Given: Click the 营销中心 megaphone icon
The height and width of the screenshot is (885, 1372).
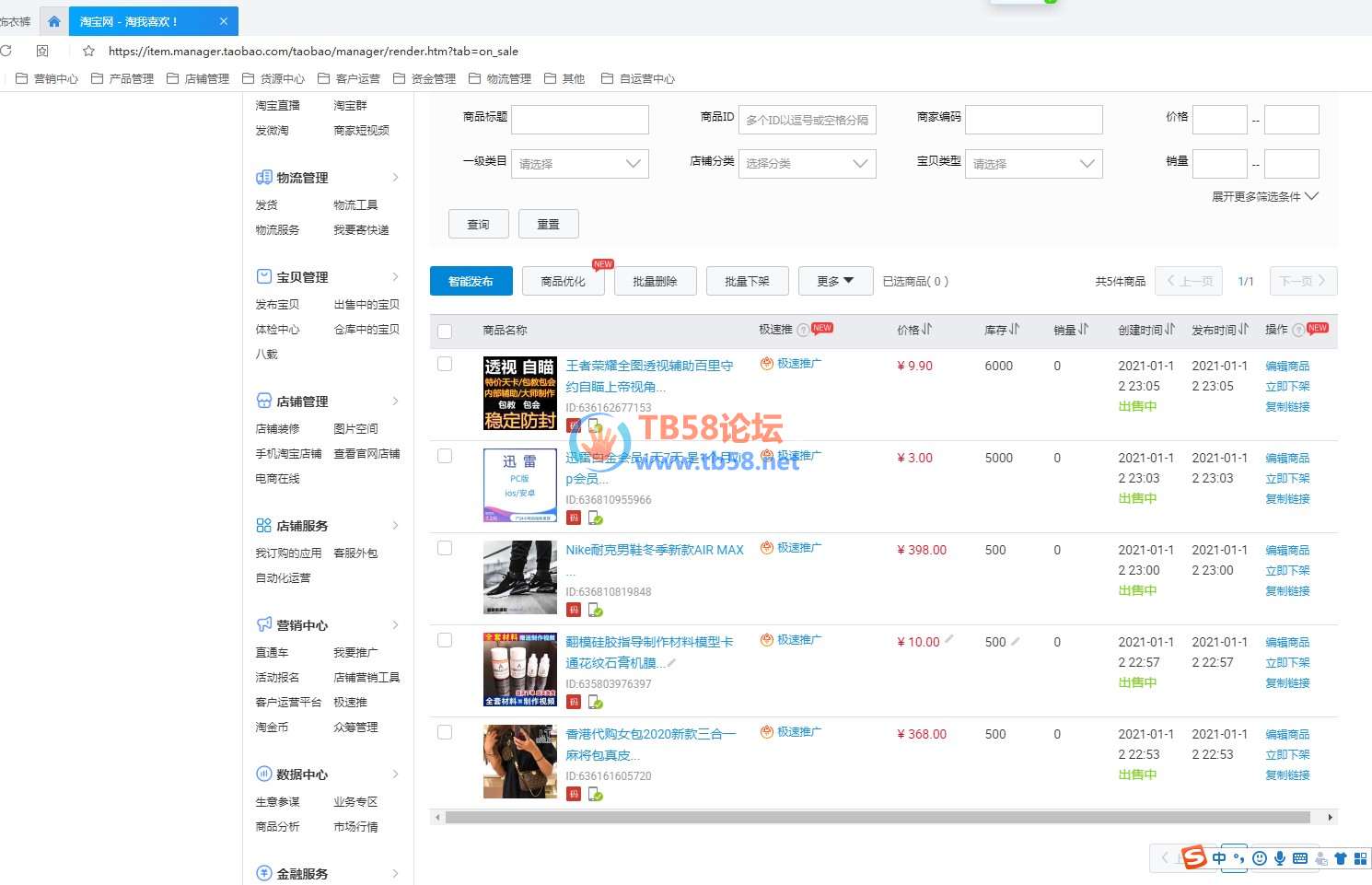Looking at the screenshot, I should (x=263, y=624).
